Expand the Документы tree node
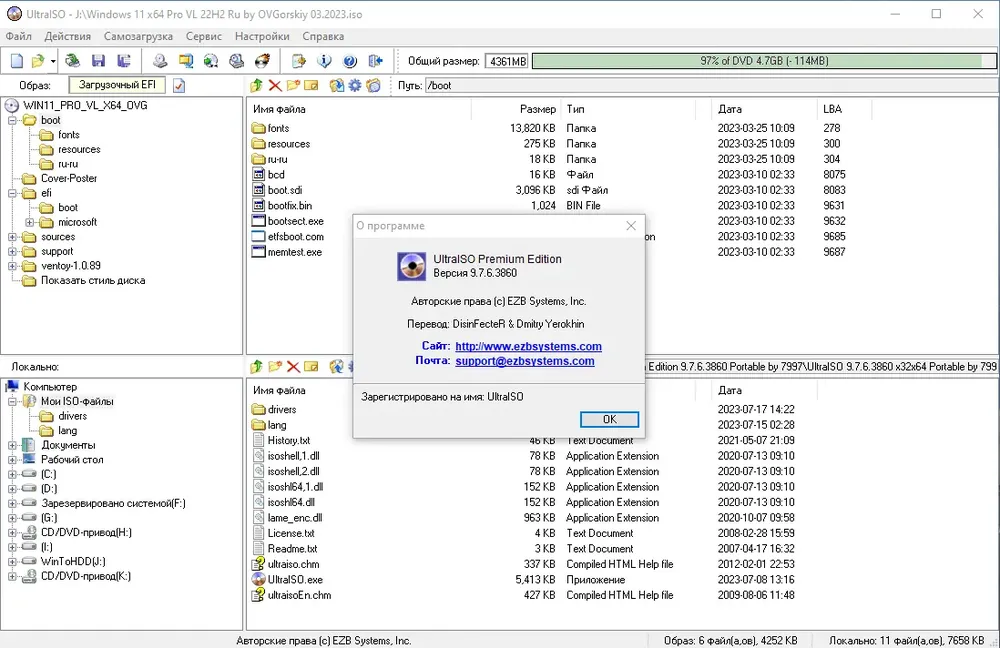Screen dimensions: 1000x648 (12, 445)
